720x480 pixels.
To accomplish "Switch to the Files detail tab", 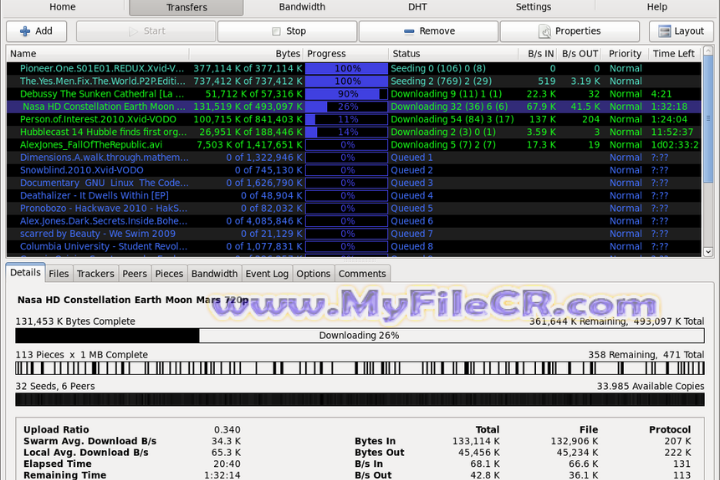I will click(59, 274).
